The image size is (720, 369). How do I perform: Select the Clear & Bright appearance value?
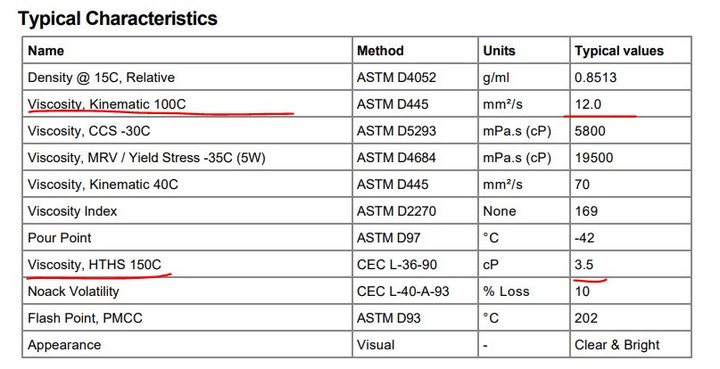[617, 345]
